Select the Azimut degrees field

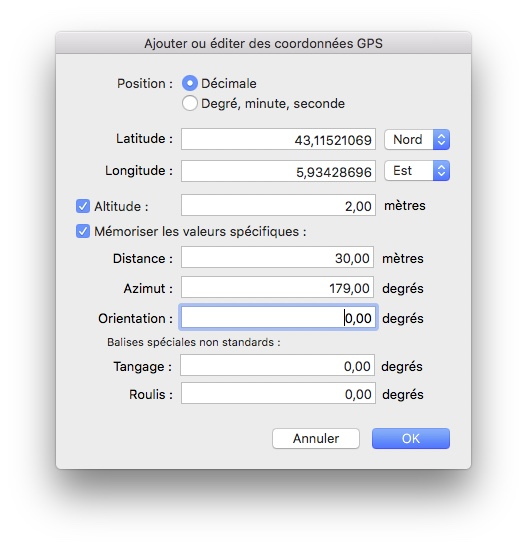click(x=277, y=287)
